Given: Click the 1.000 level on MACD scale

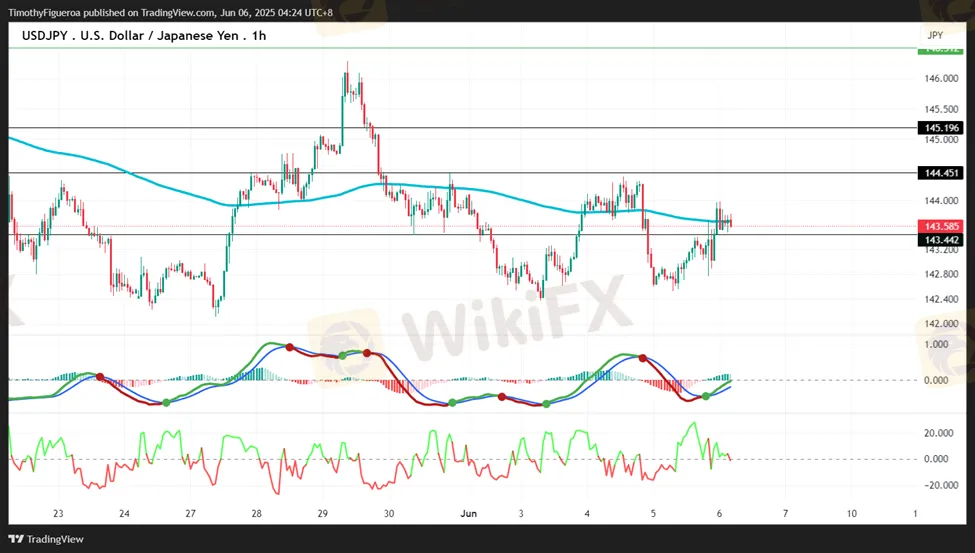Looking at the screenshot, I should click(x=936, y=344).
